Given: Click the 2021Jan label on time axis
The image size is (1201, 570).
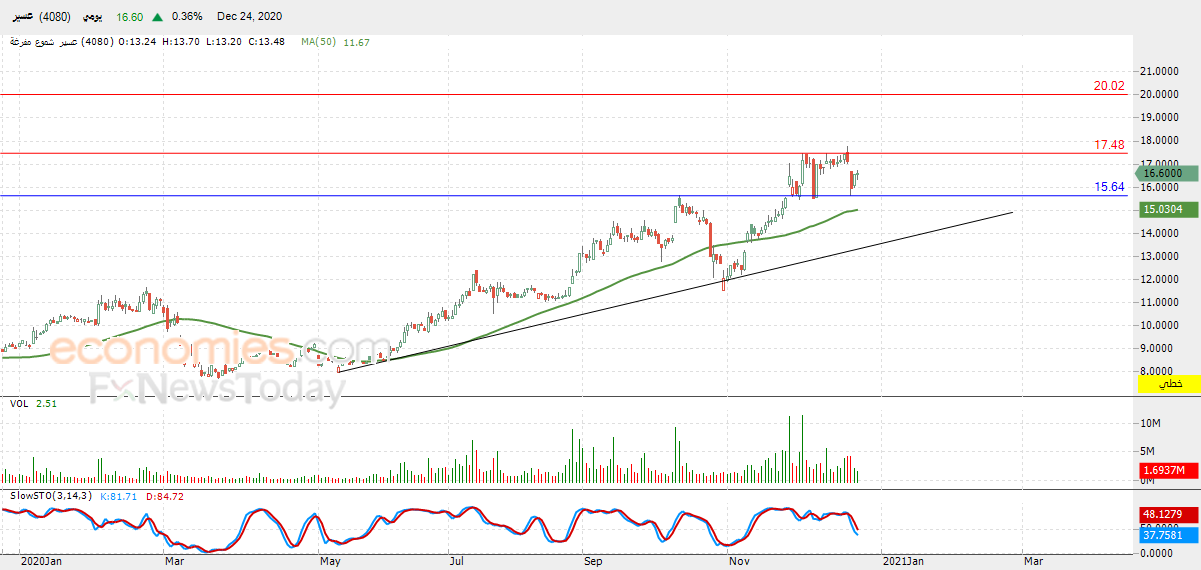Looking at the screenshot, I should point(902,561).
